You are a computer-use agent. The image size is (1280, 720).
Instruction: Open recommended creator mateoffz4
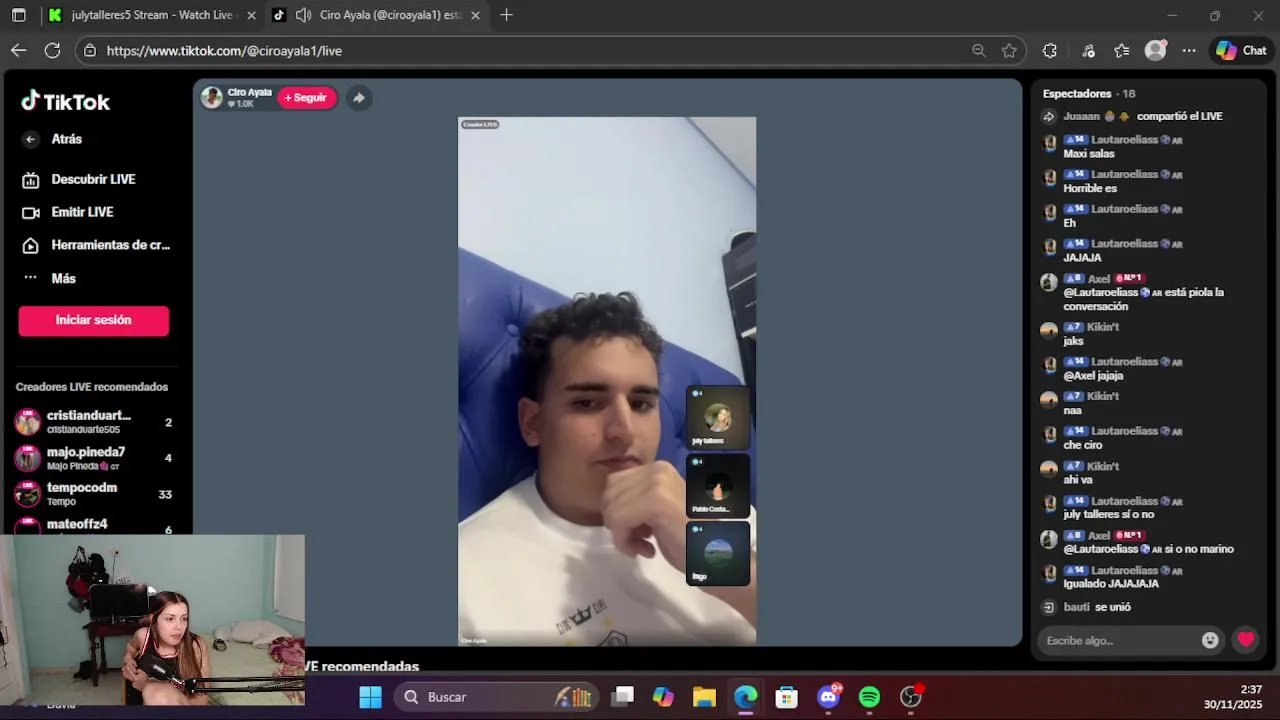93,526
